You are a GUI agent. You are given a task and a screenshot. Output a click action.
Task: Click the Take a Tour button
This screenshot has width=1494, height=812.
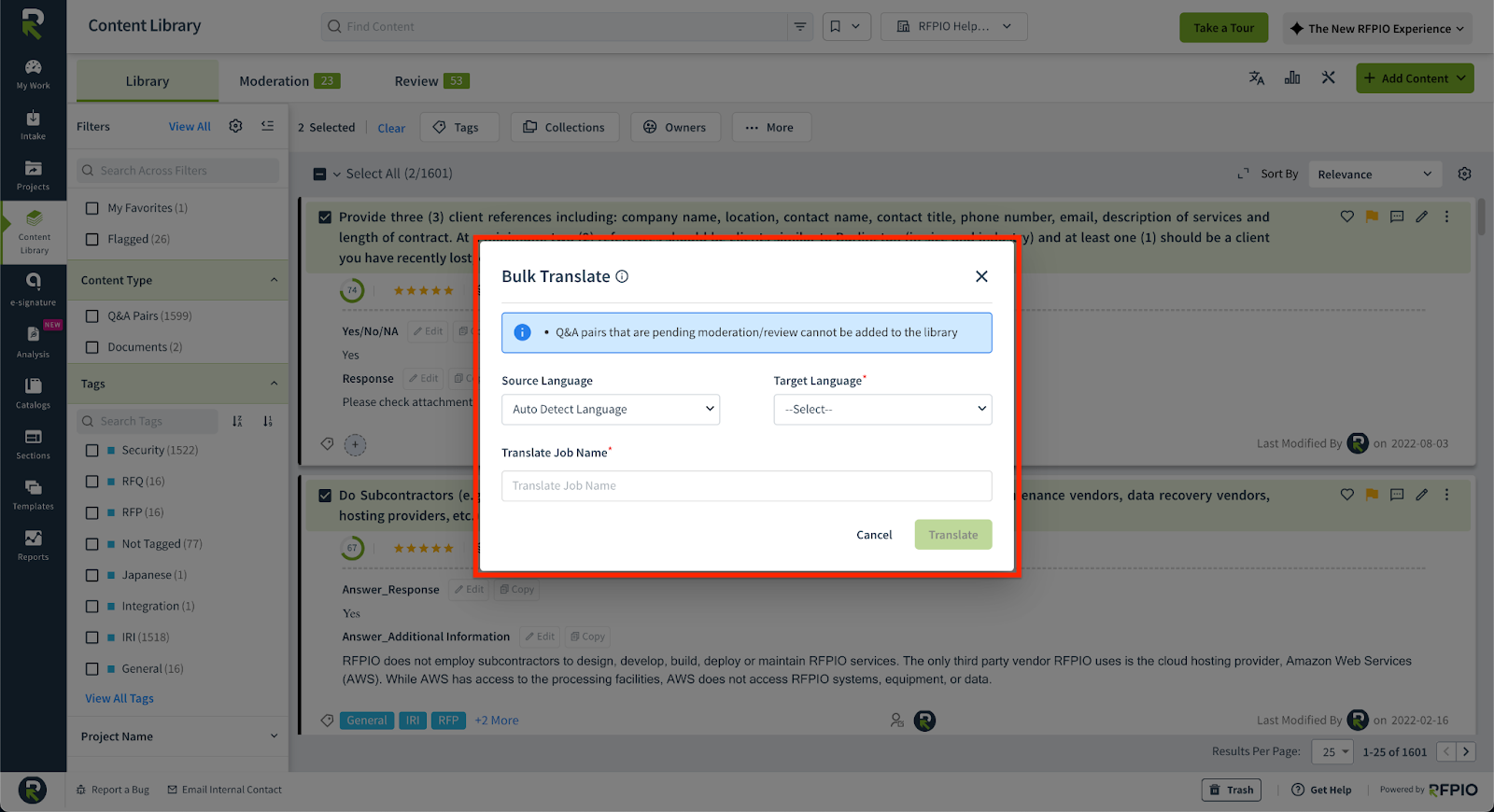click(x=1223, y=28)
